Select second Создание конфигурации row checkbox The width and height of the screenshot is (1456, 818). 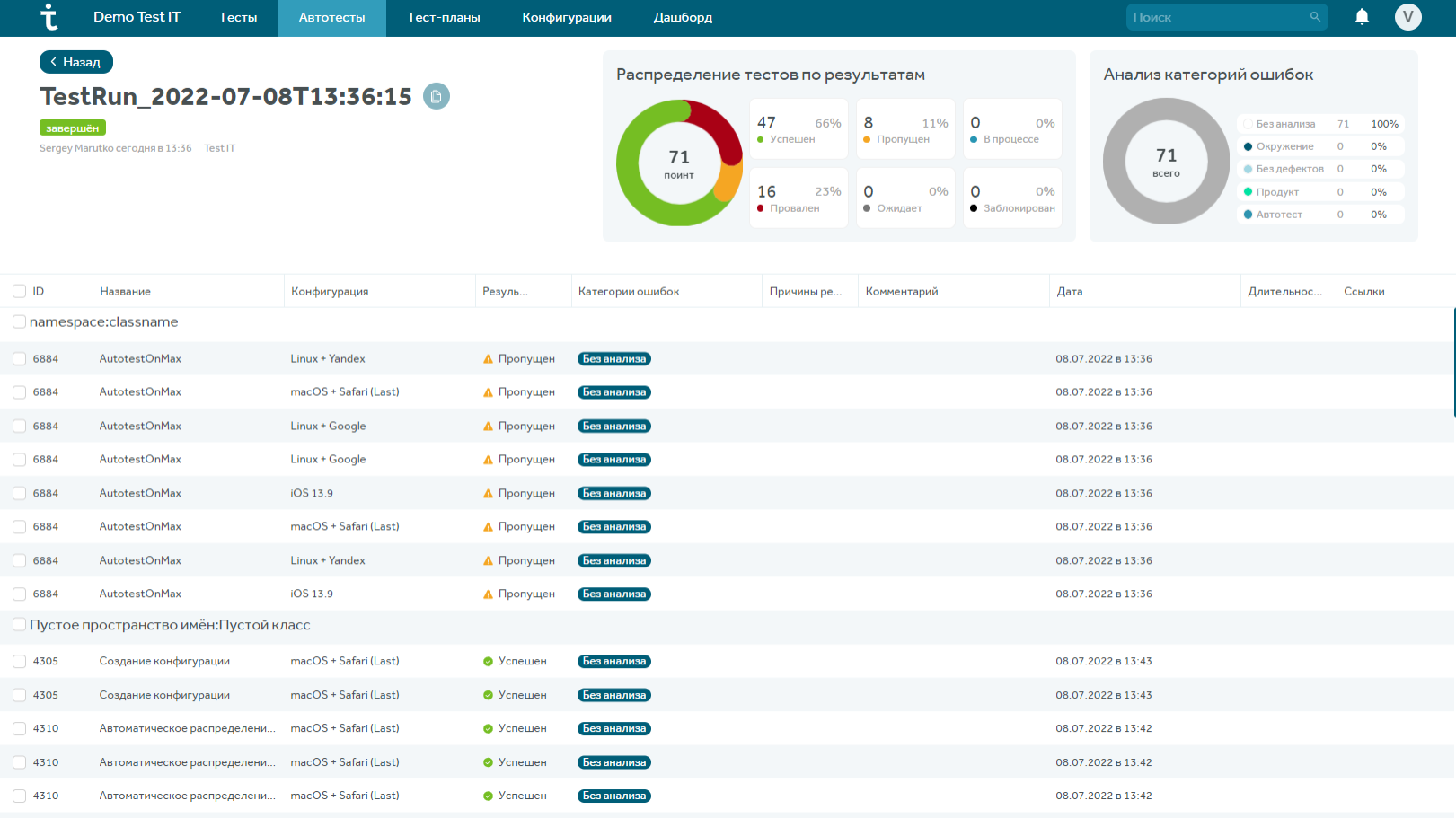19,695
